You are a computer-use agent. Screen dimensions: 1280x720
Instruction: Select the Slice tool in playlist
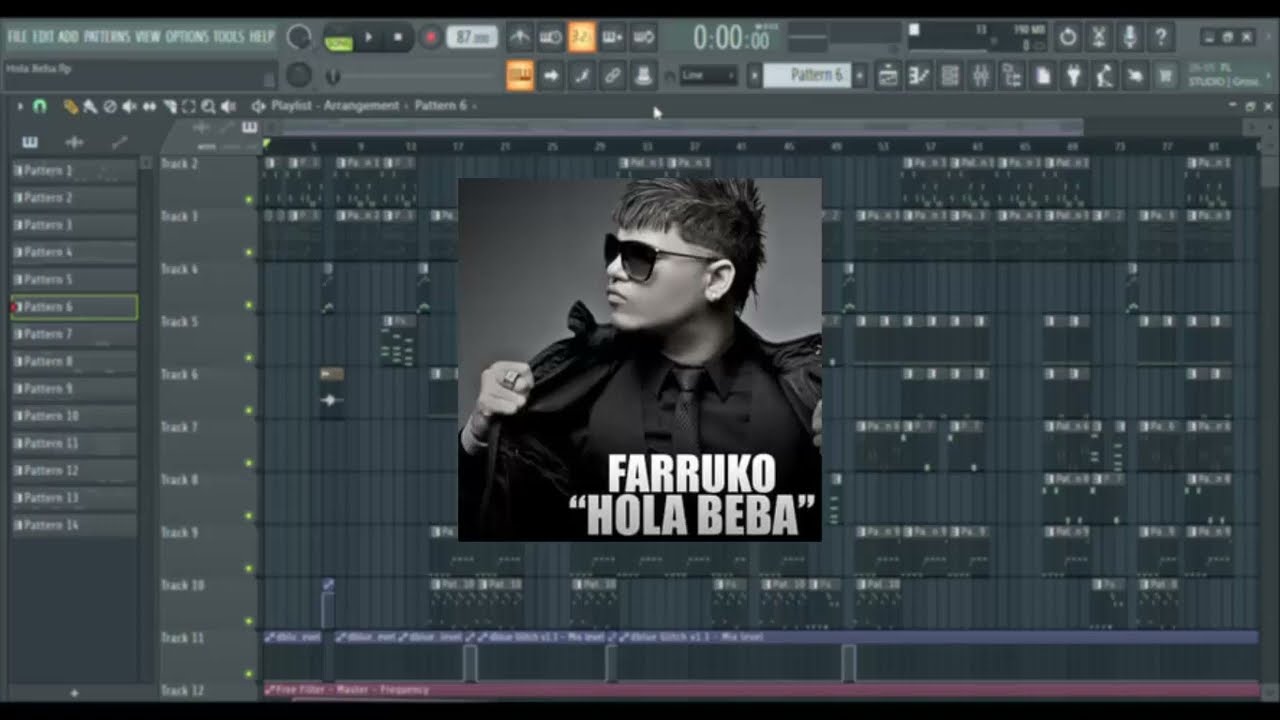169,106
